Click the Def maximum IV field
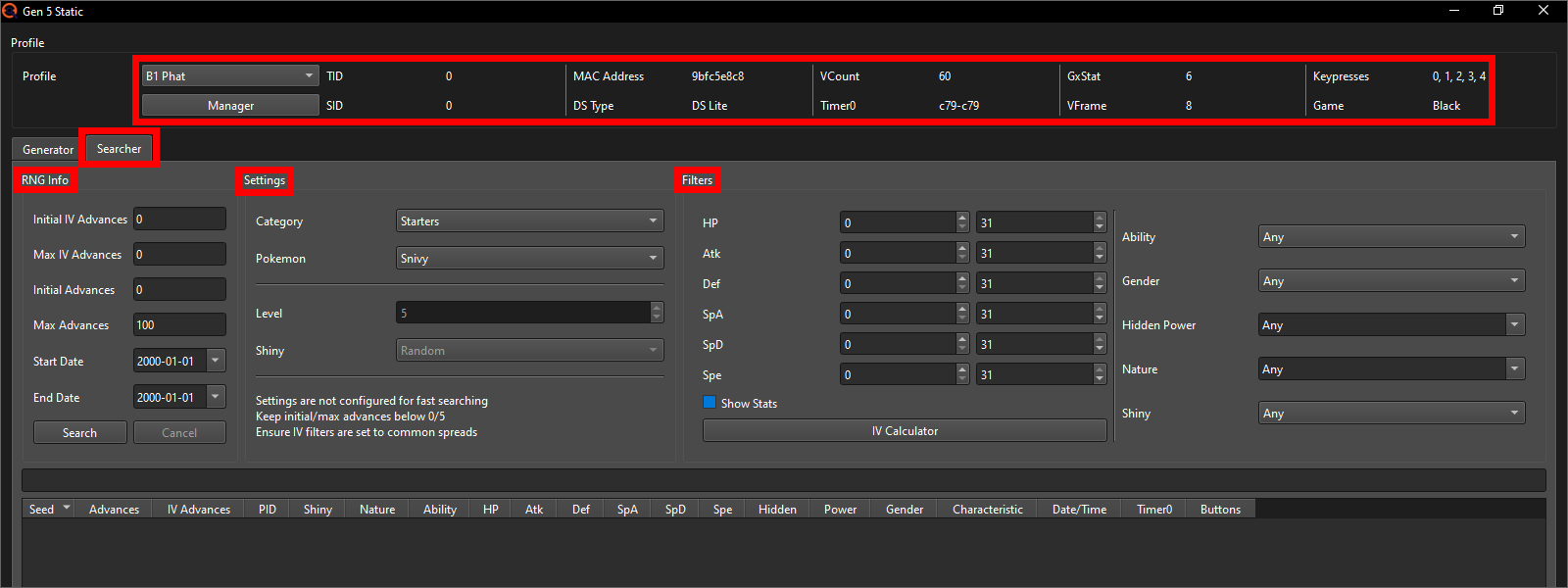1568x588 pixels. point(1041,283)
